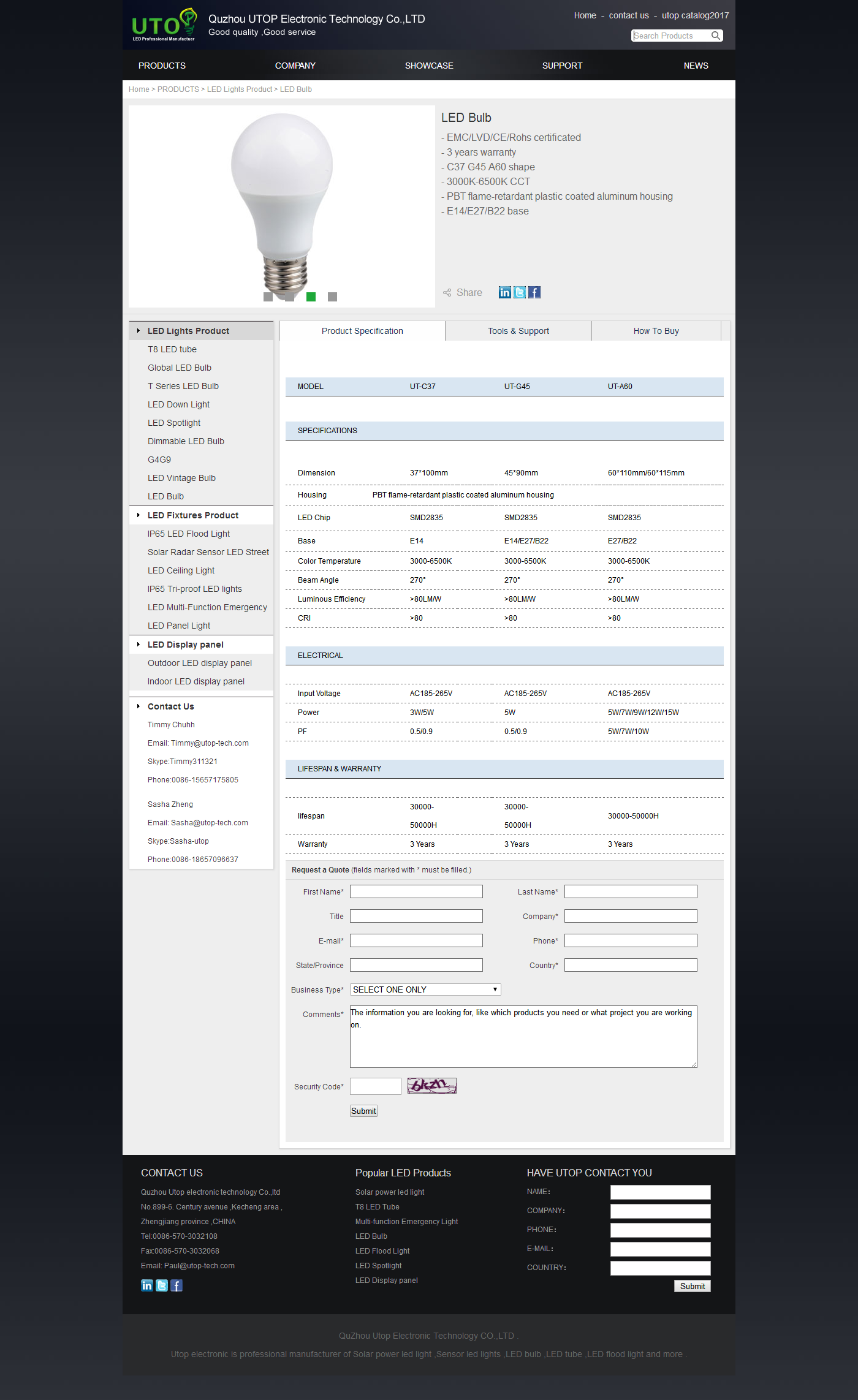858x1400 pixels.
Task: Click the search magnifier icon
Action: click(x=715, y=36)
